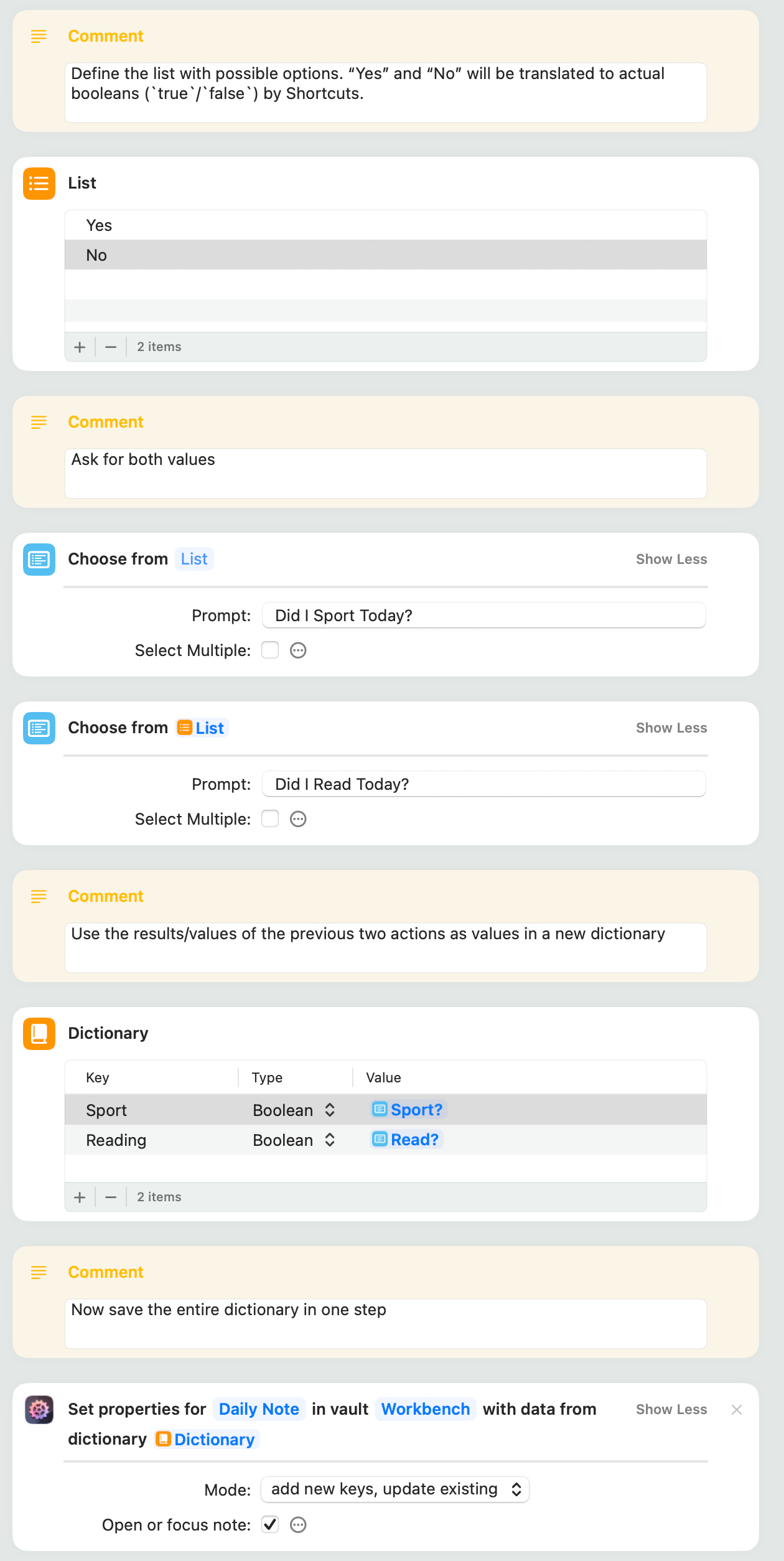784x1561 pixels.
Task: Select the Yes row in the list
Action: (385, 225)
